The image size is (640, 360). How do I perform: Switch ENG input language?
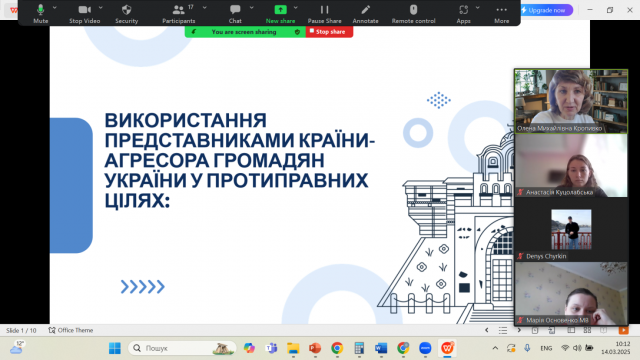click(546, 348)
